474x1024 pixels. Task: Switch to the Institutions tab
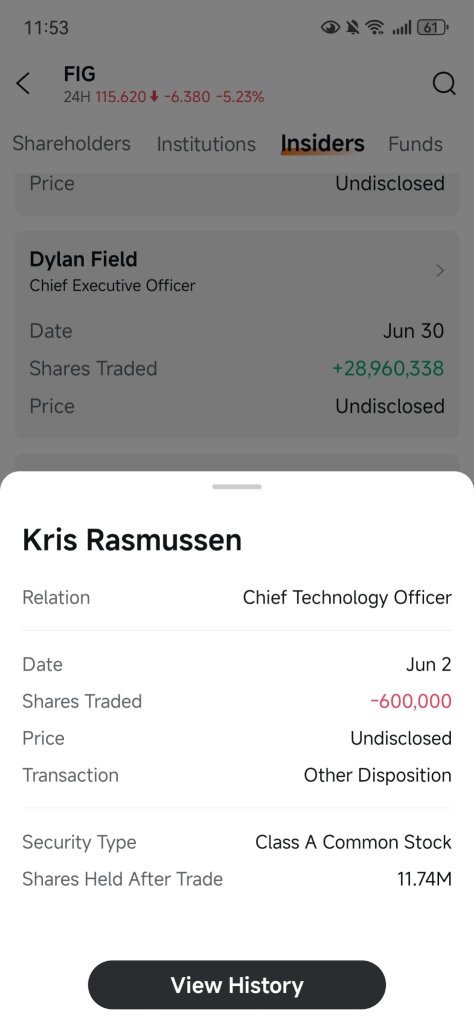click(x=206, y=144)
